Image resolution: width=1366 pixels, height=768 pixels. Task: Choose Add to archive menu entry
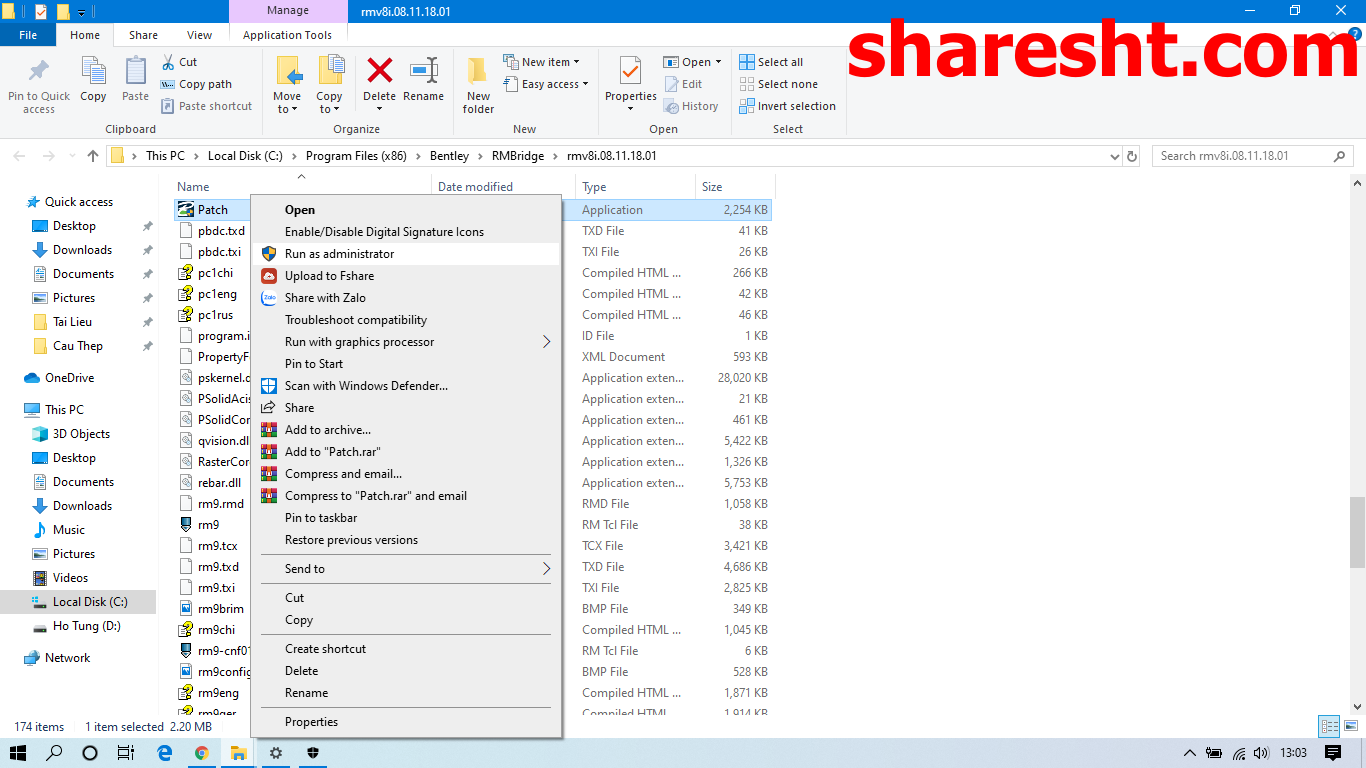tap(405, 430)
